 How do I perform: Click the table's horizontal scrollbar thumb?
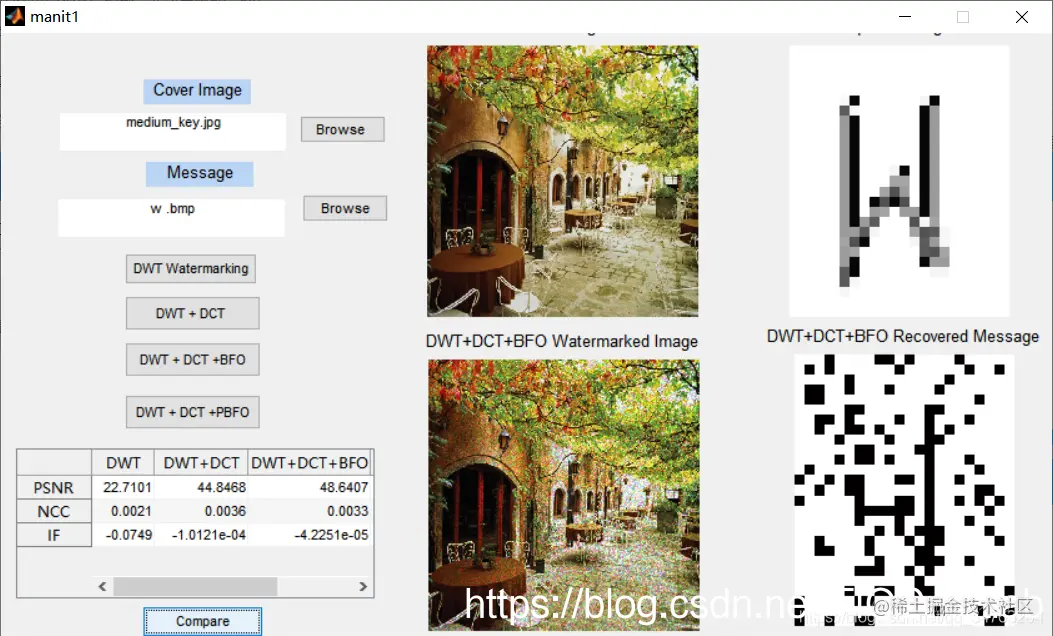pos(195,586)
